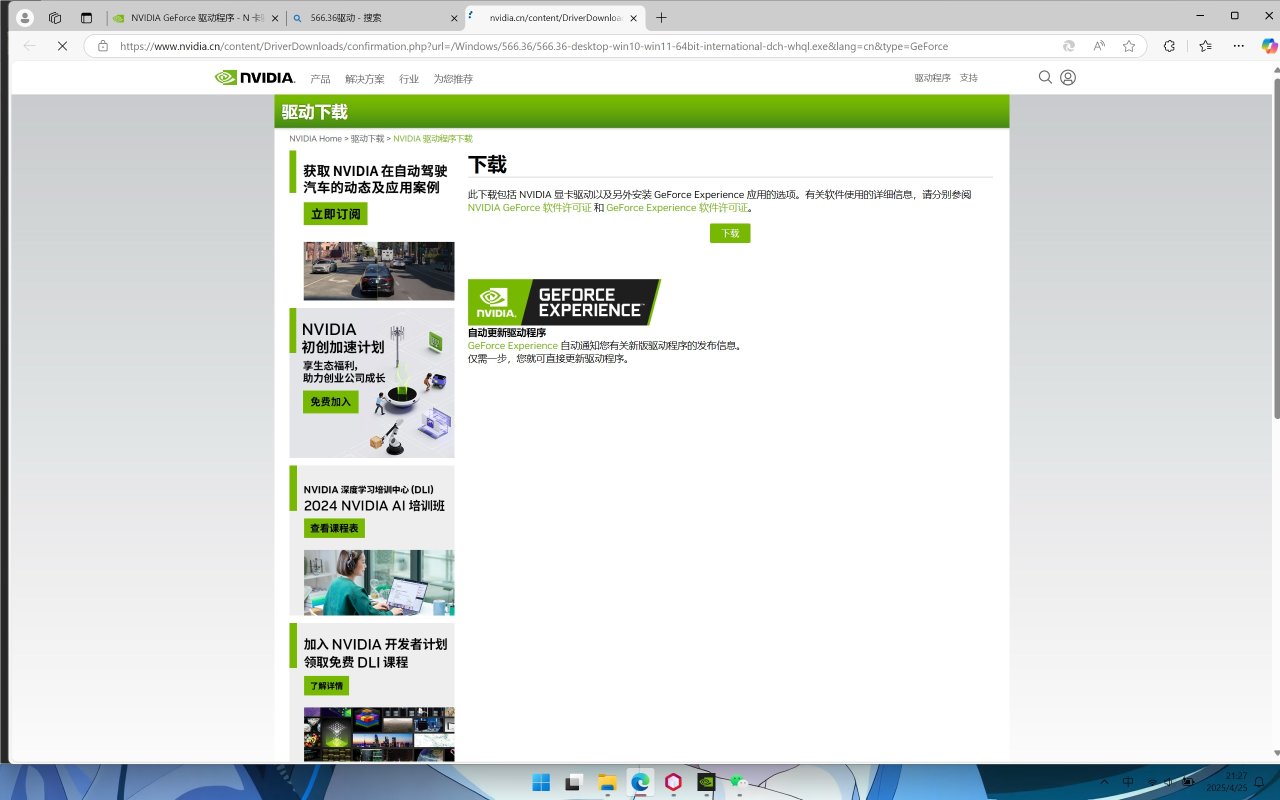Open the Wi-Fi network tray icon

(x=1150, y=782)
